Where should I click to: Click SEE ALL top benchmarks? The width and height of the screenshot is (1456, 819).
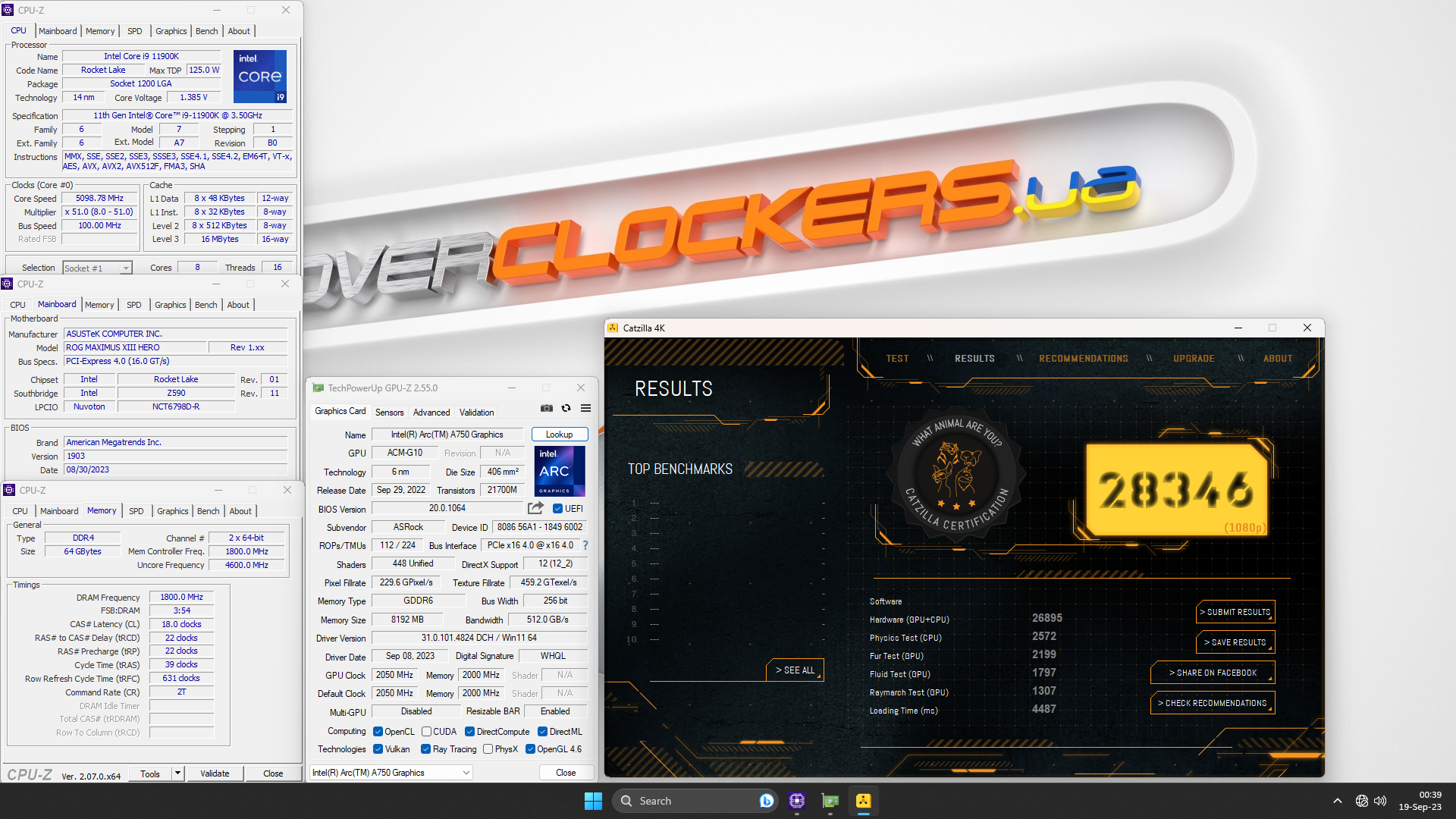tap(795, 670)
